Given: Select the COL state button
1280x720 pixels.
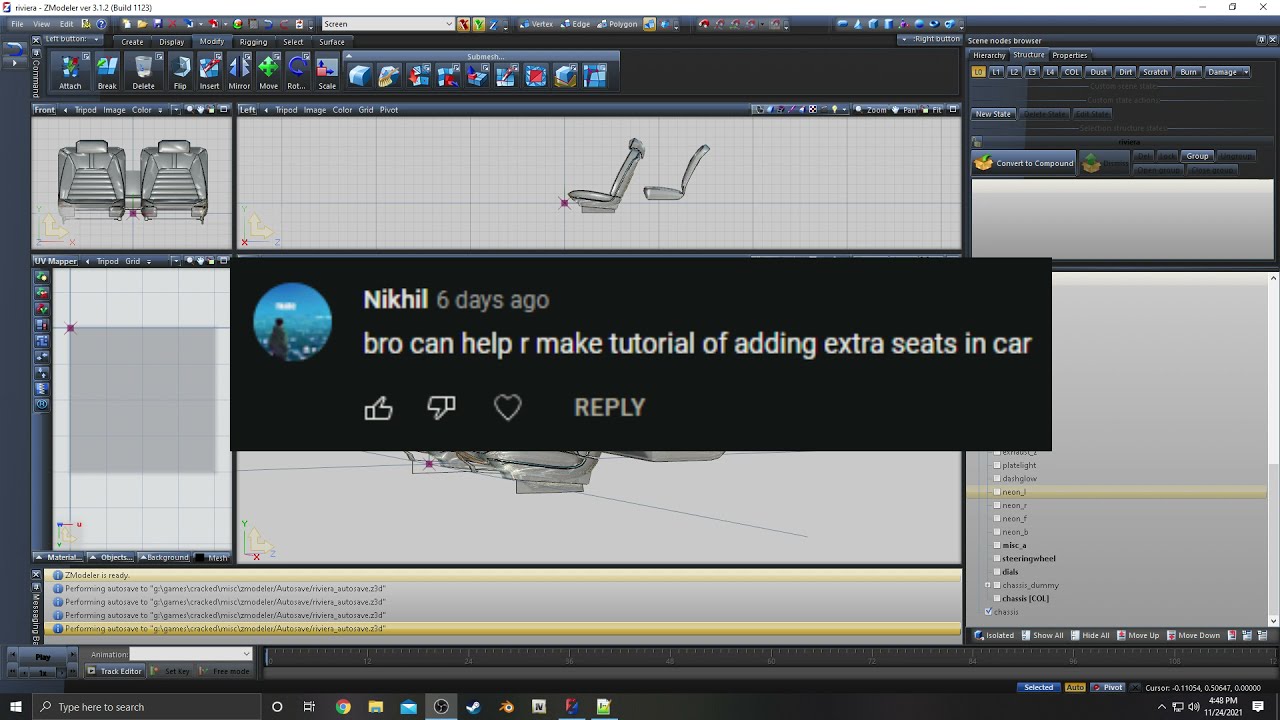Looking at the screenshot, I should pos(1071,72).
